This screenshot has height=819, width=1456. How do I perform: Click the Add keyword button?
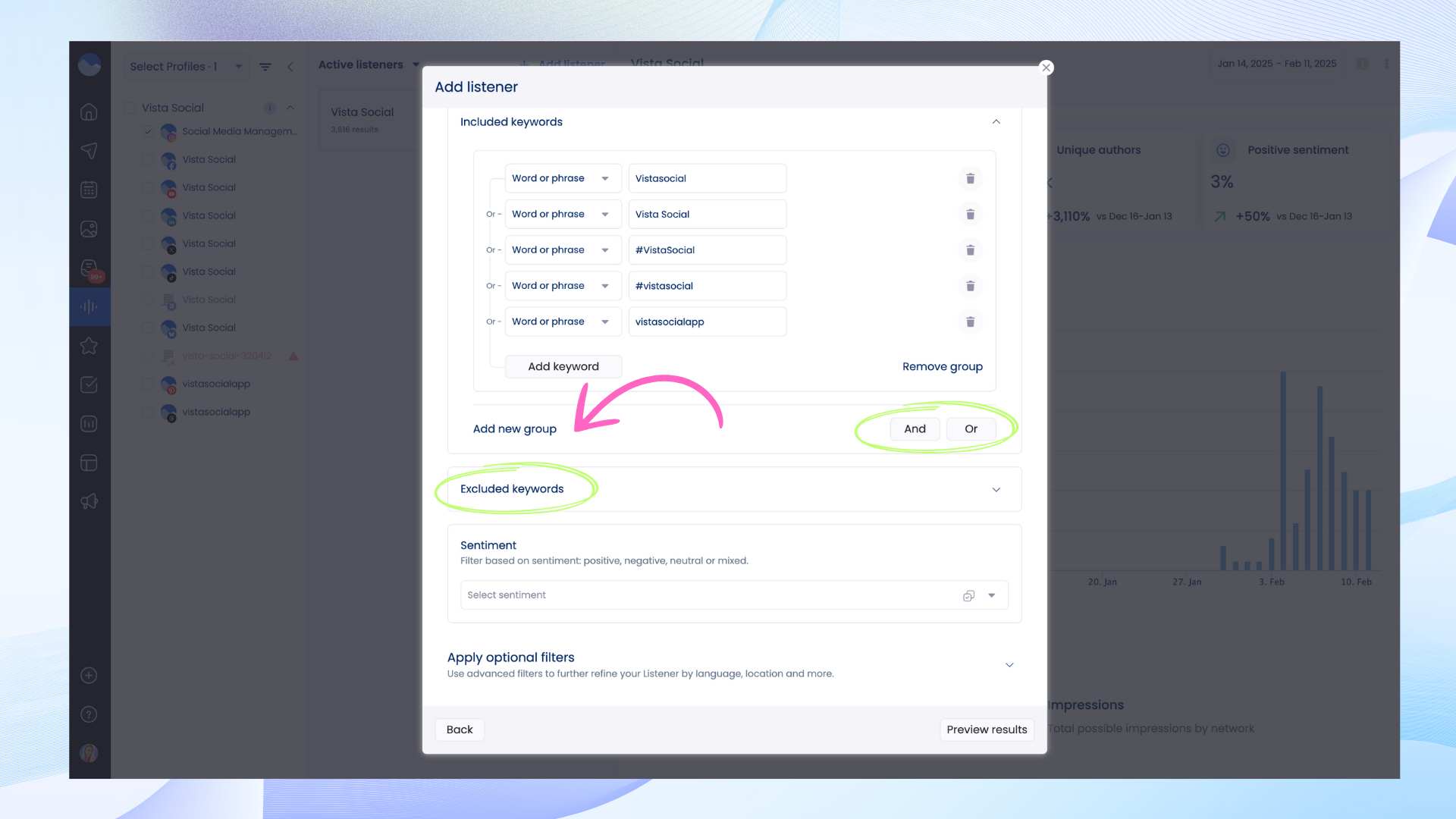[x=563, y=366]
